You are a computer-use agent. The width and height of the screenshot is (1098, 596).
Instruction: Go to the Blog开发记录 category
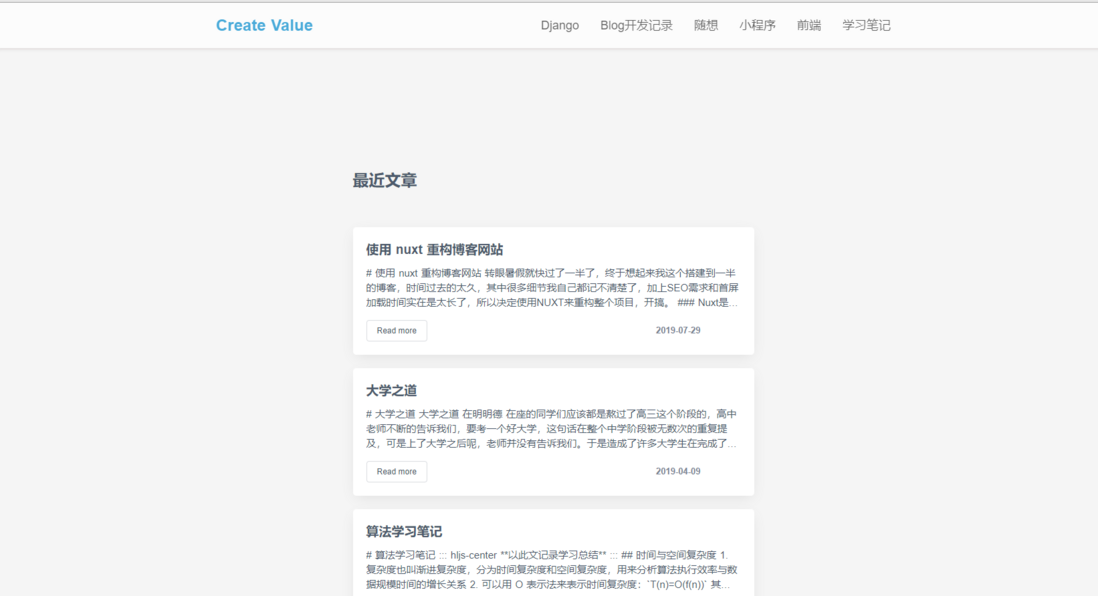(x=636, y=25)
